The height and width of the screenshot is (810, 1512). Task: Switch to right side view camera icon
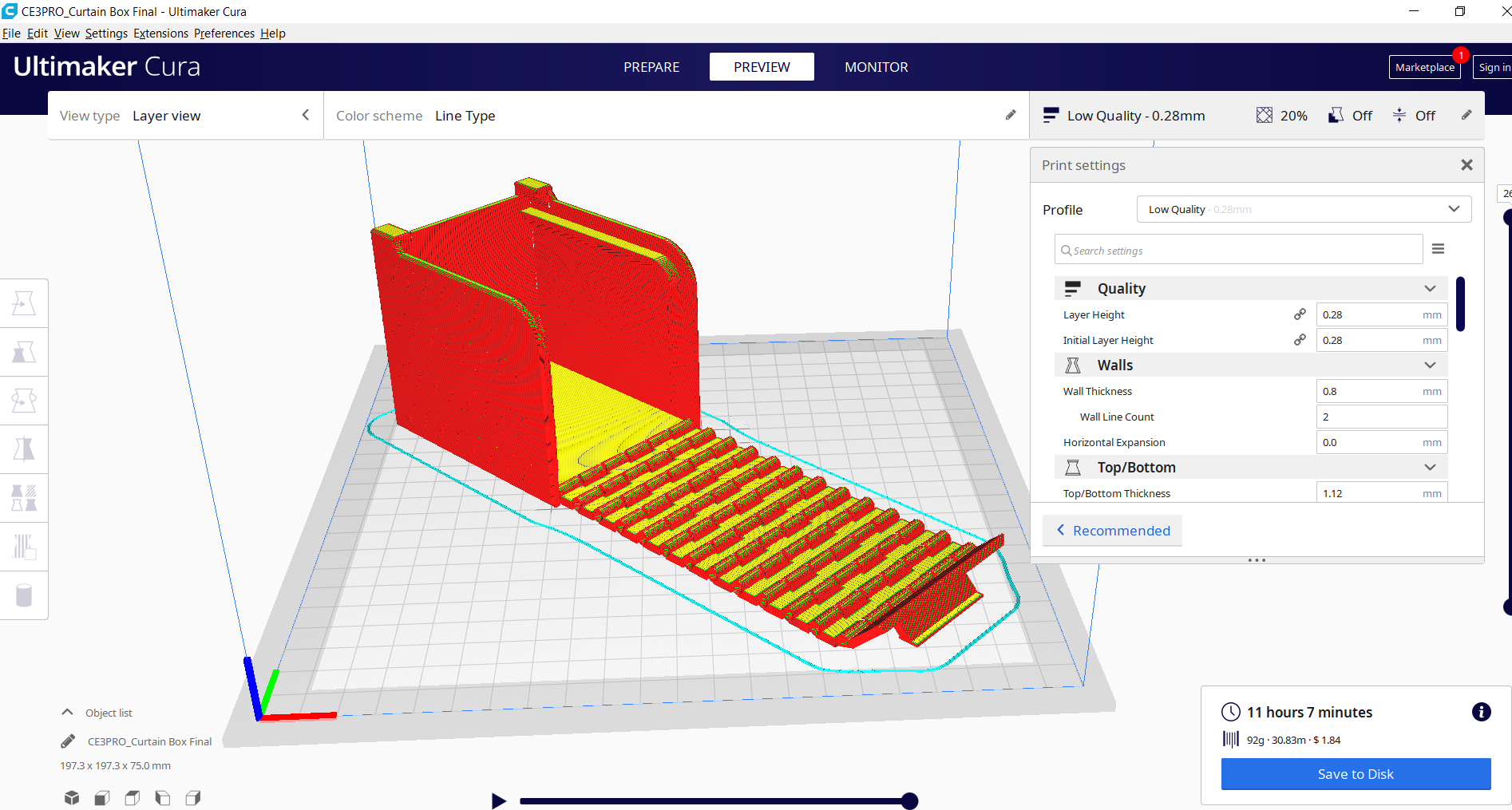tap(193, 797)
